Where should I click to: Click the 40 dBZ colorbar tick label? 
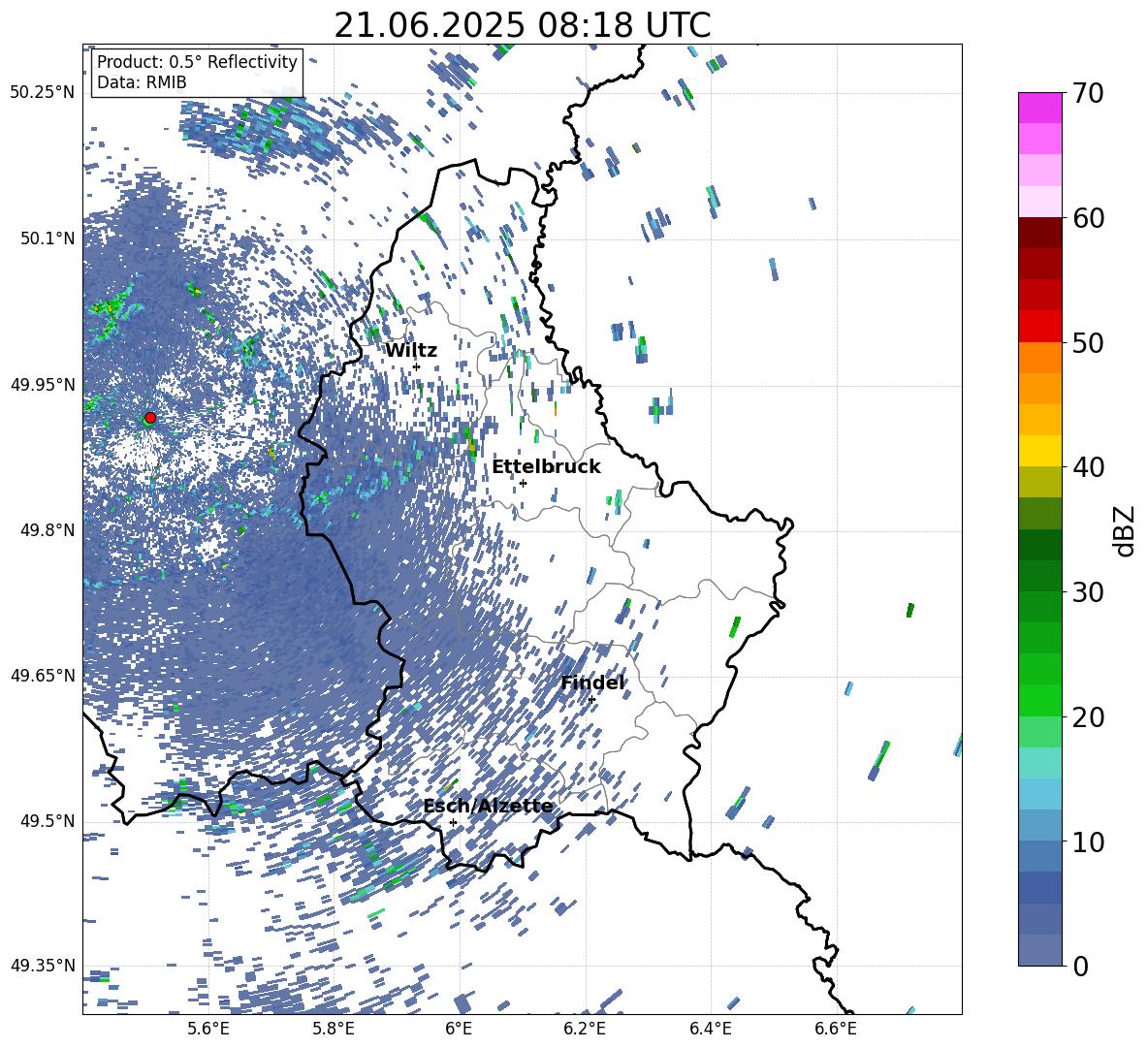(x=1088, y=467)
